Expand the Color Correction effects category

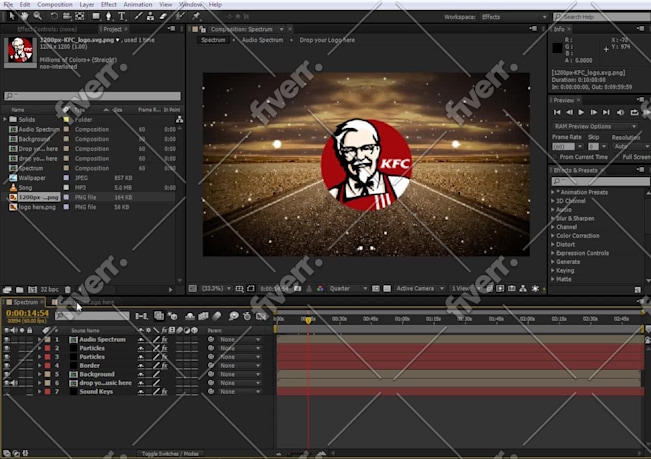[553, 236]
